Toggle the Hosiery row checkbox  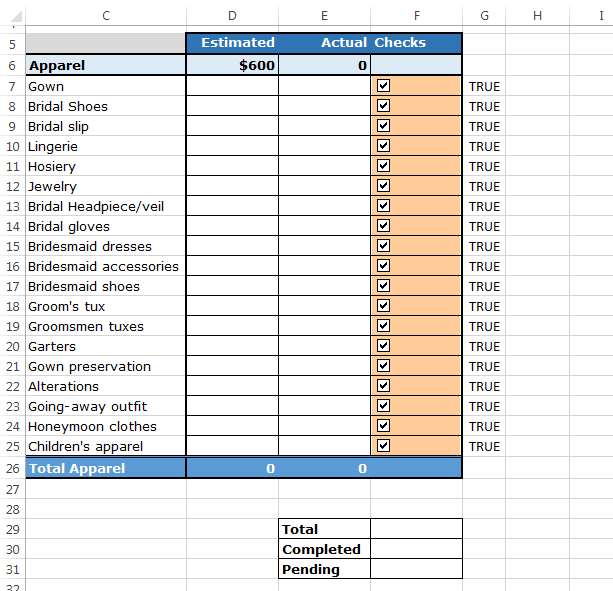coord(383,165)
